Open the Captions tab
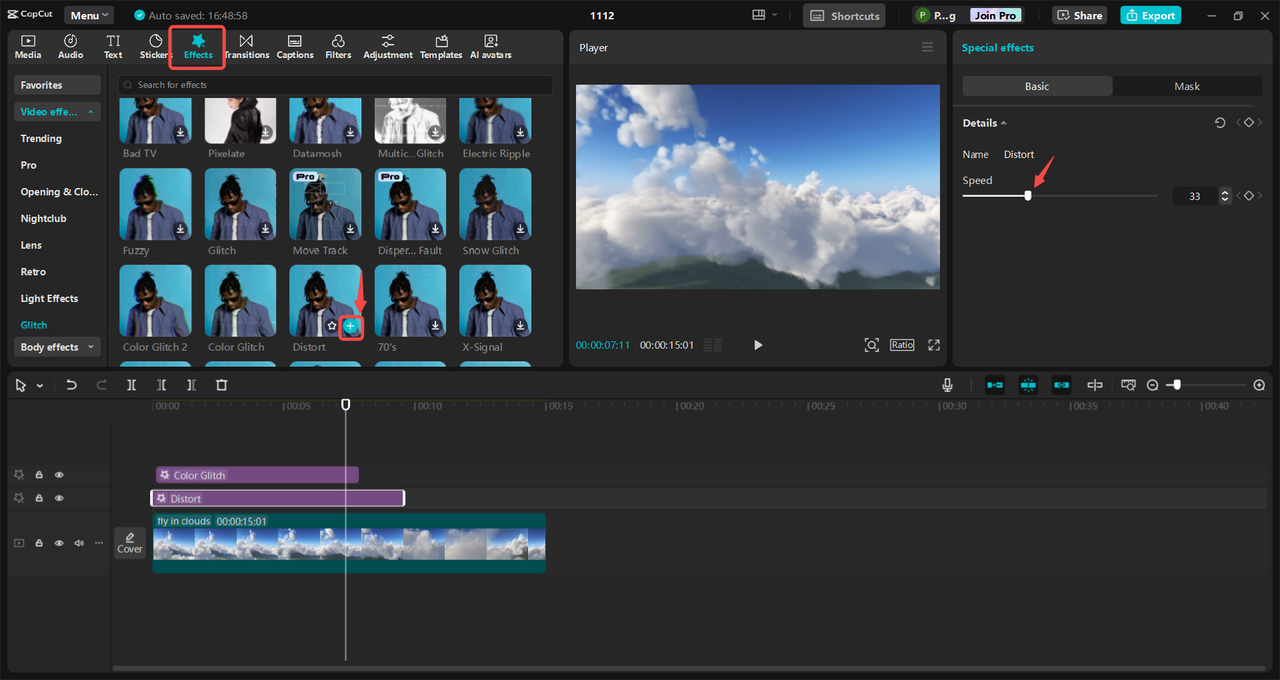This screenshot has height=680, width=1280. 295,46
